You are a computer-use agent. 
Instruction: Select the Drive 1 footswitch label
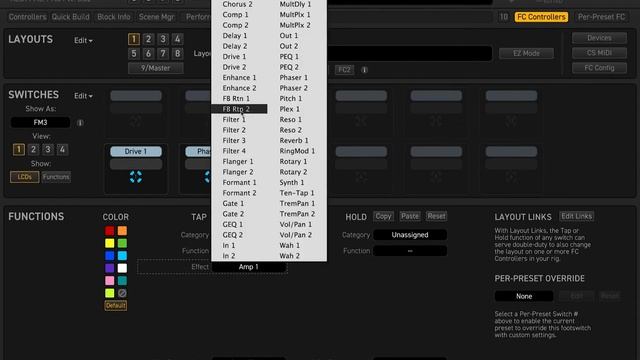[136, 151]
